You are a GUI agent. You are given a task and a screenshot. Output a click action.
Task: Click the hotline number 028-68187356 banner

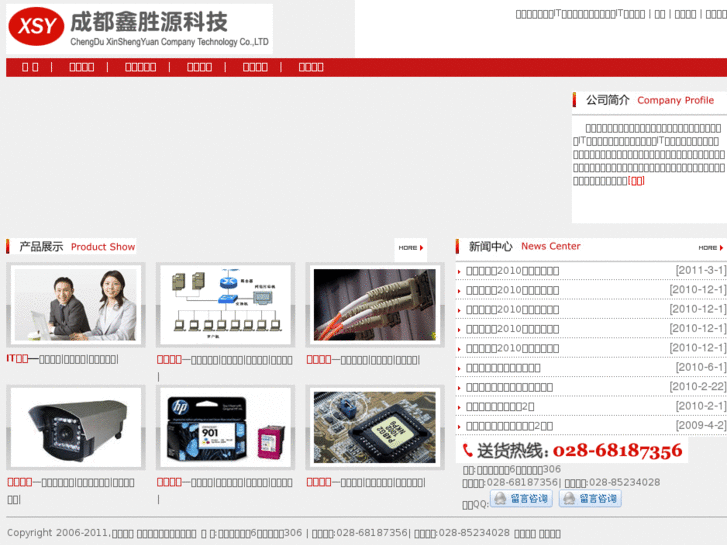click(572, 450)
